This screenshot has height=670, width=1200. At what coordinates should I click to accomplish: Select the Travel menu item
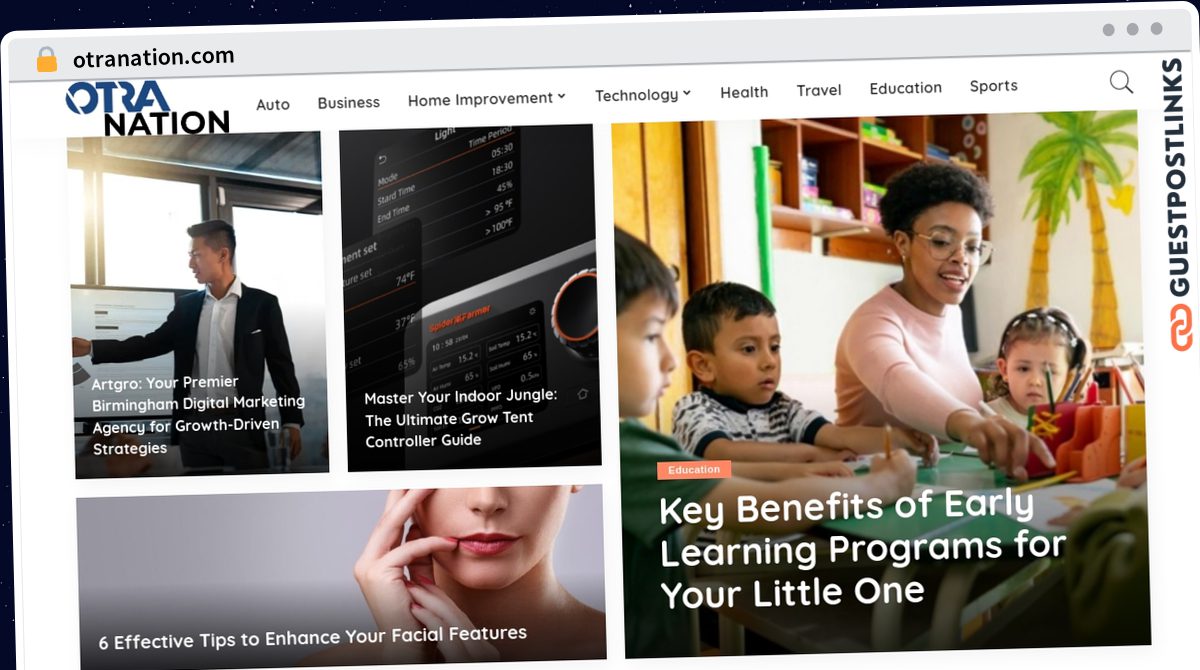(819, 90)
